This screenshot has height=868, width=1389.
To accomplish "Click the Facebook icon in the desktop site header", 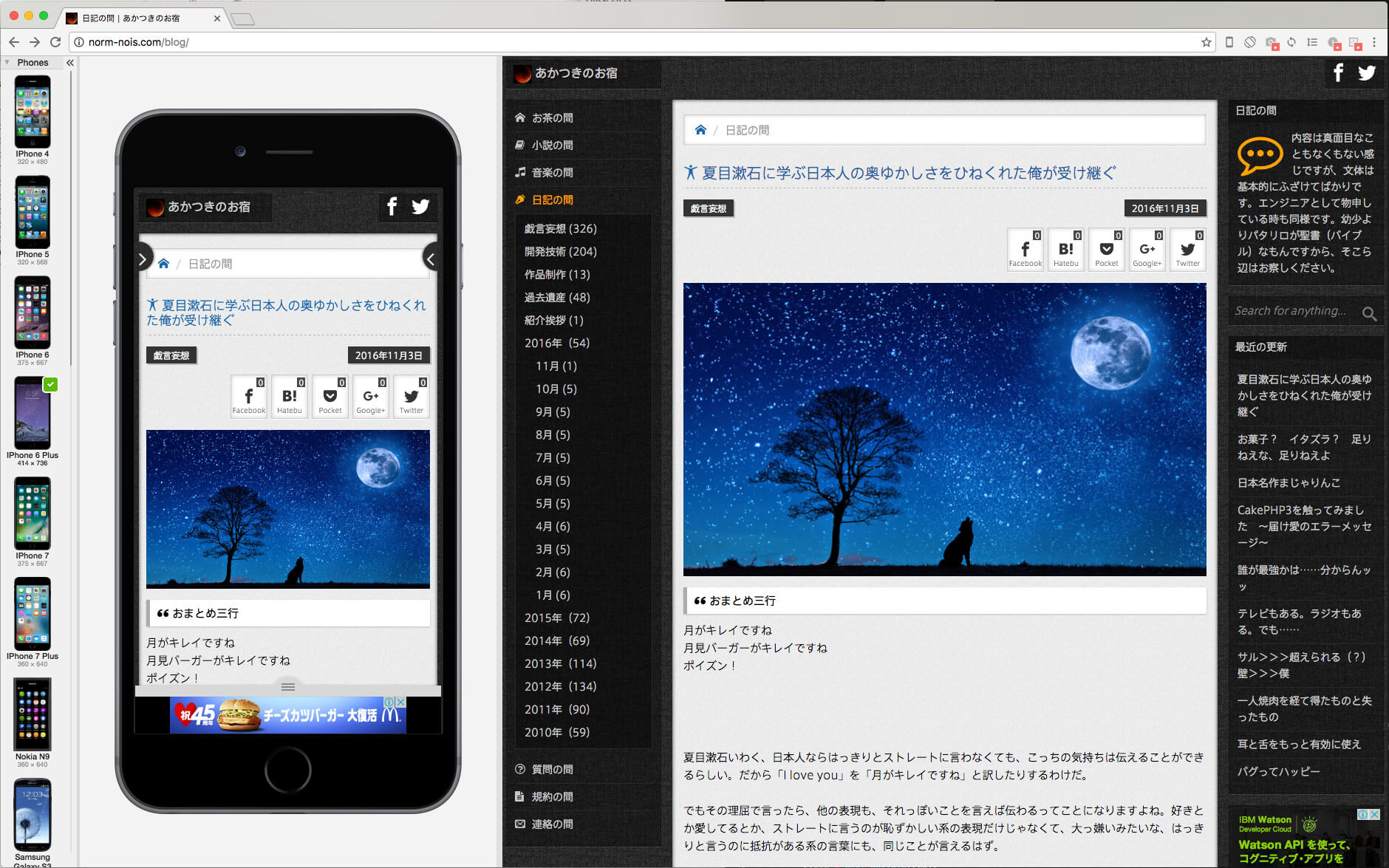I will click(x=1338, y=72).
